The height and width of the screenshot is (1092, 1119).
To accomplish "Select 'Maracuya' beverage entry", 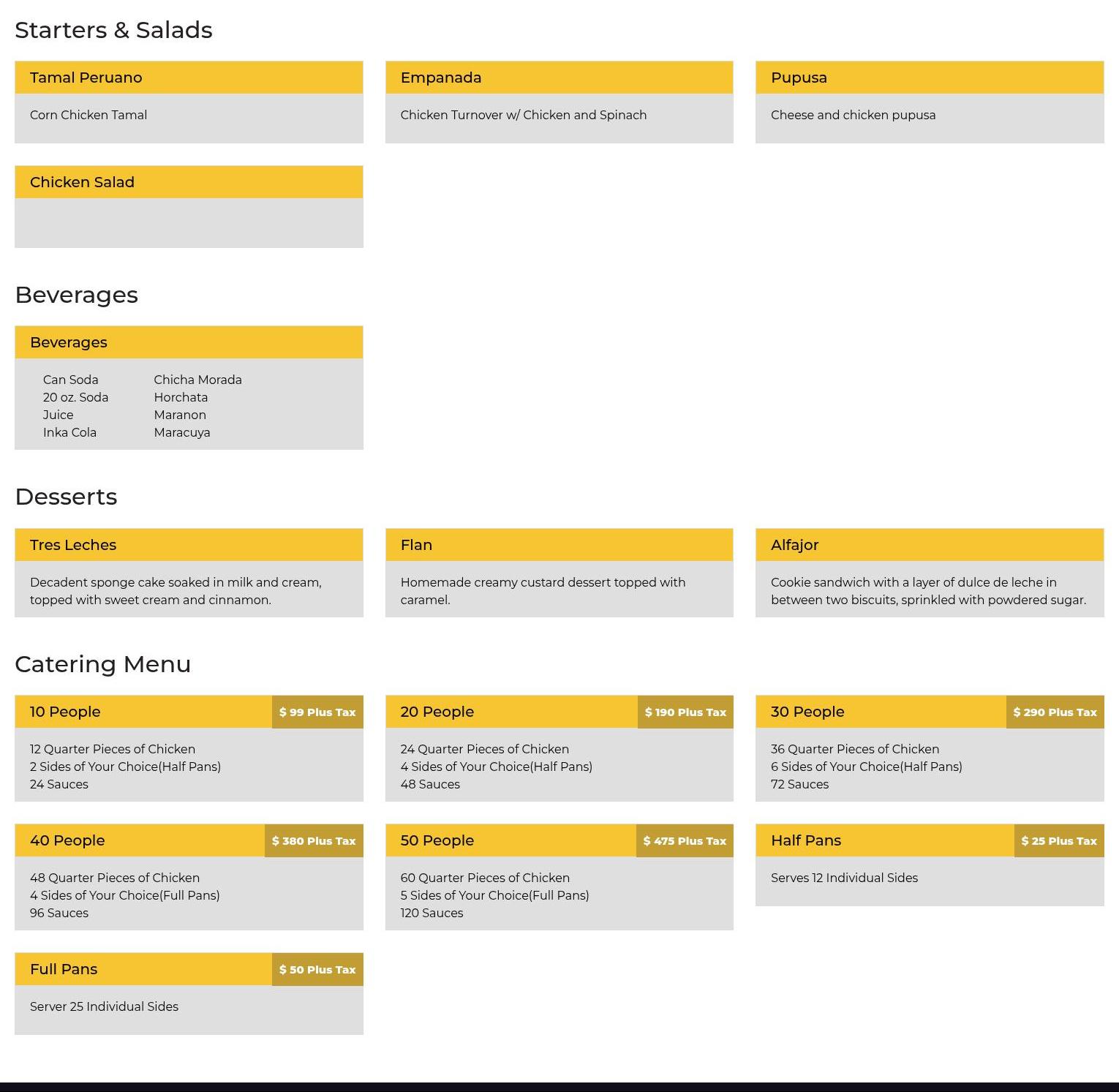I will [x=182, y=432].
